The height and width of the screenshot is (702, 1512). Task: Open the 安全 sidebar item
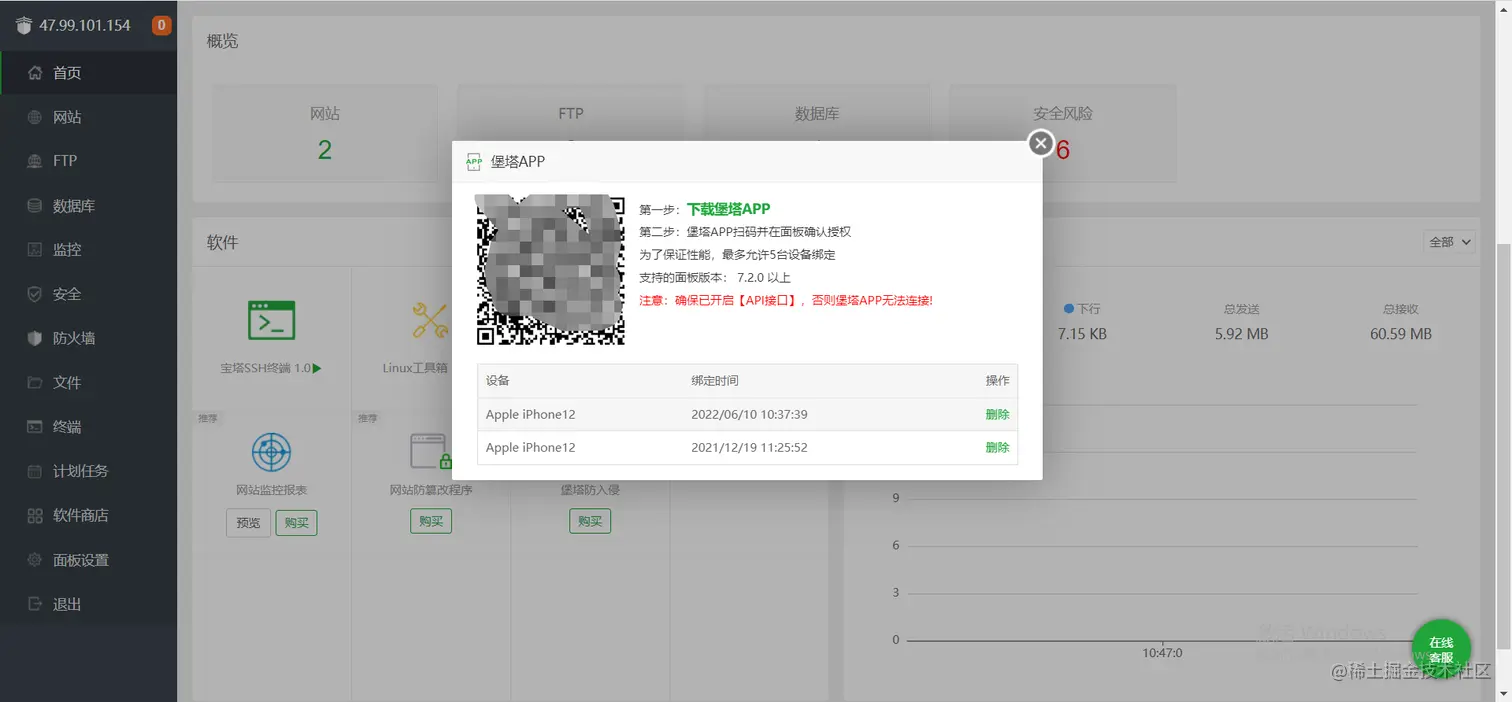pos(88,294)
